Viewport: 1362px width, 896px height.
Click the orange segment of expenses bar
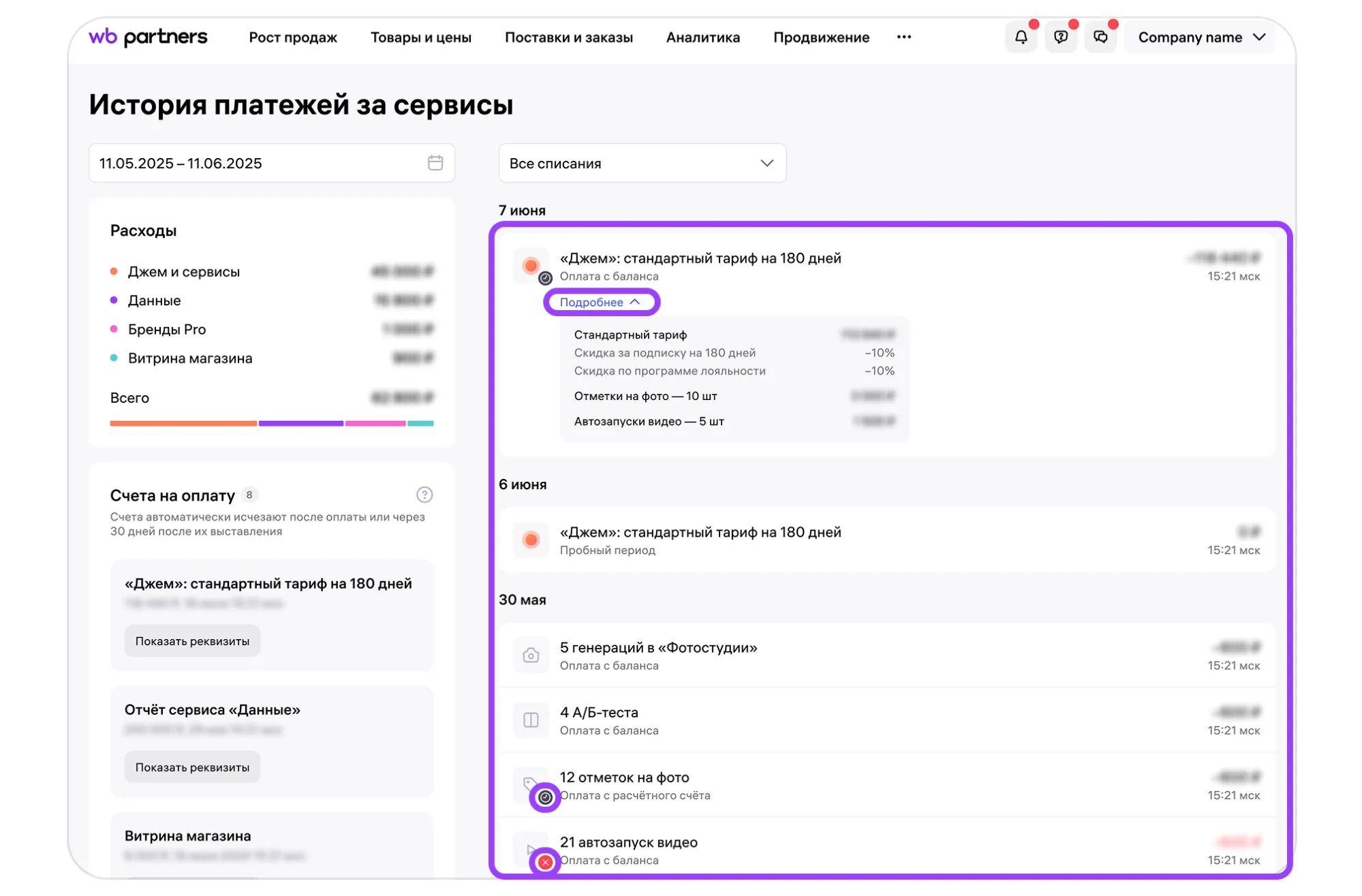coord(183,423)
